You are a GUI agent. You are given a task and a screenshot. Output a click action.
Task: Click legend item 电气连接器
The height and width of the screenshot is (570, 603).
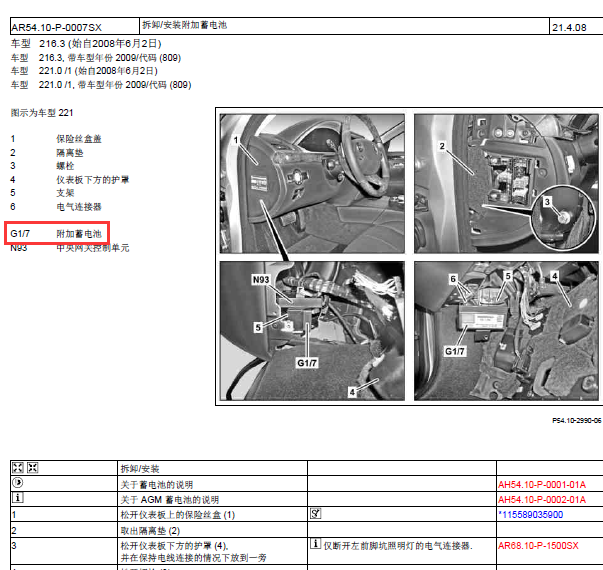click(x=79, y=207)
